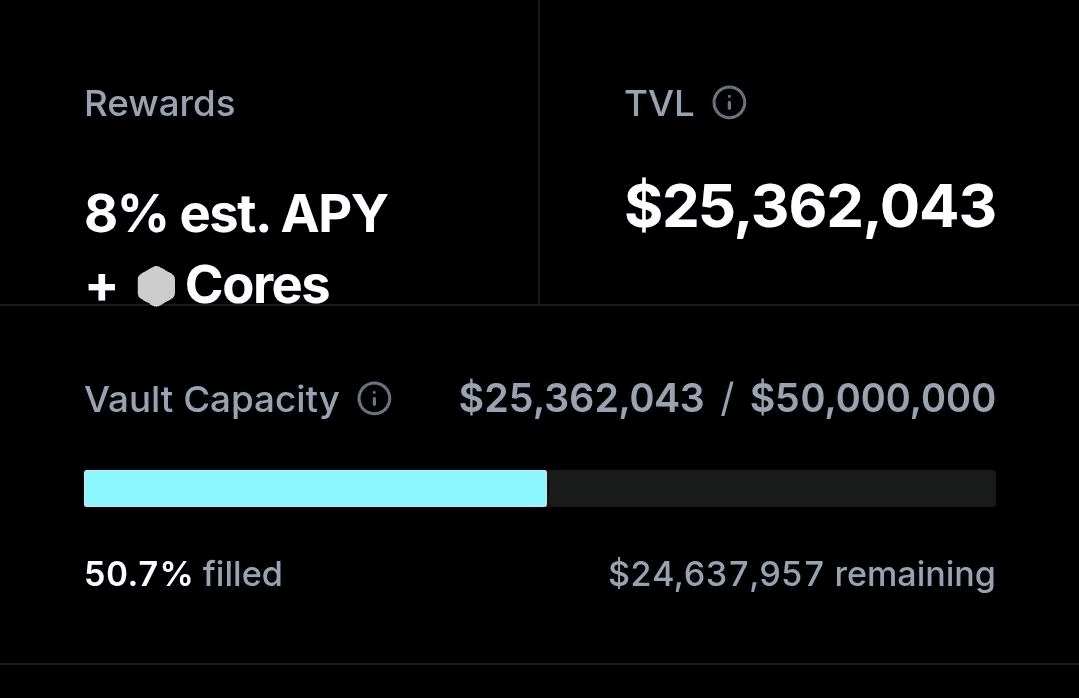
Task: Click the TVL heading label
Action: tap(659, 104)
